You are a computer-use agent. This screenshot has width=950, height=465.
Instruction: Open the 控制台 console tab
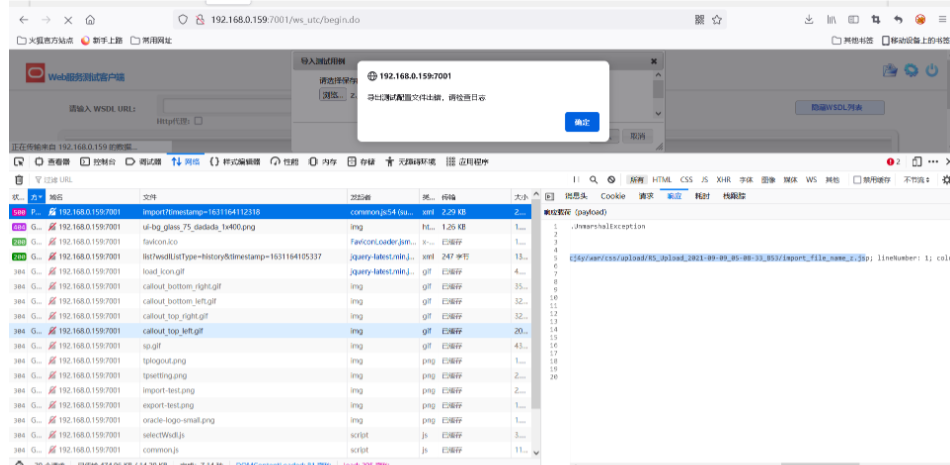click(x=98, y=161)
